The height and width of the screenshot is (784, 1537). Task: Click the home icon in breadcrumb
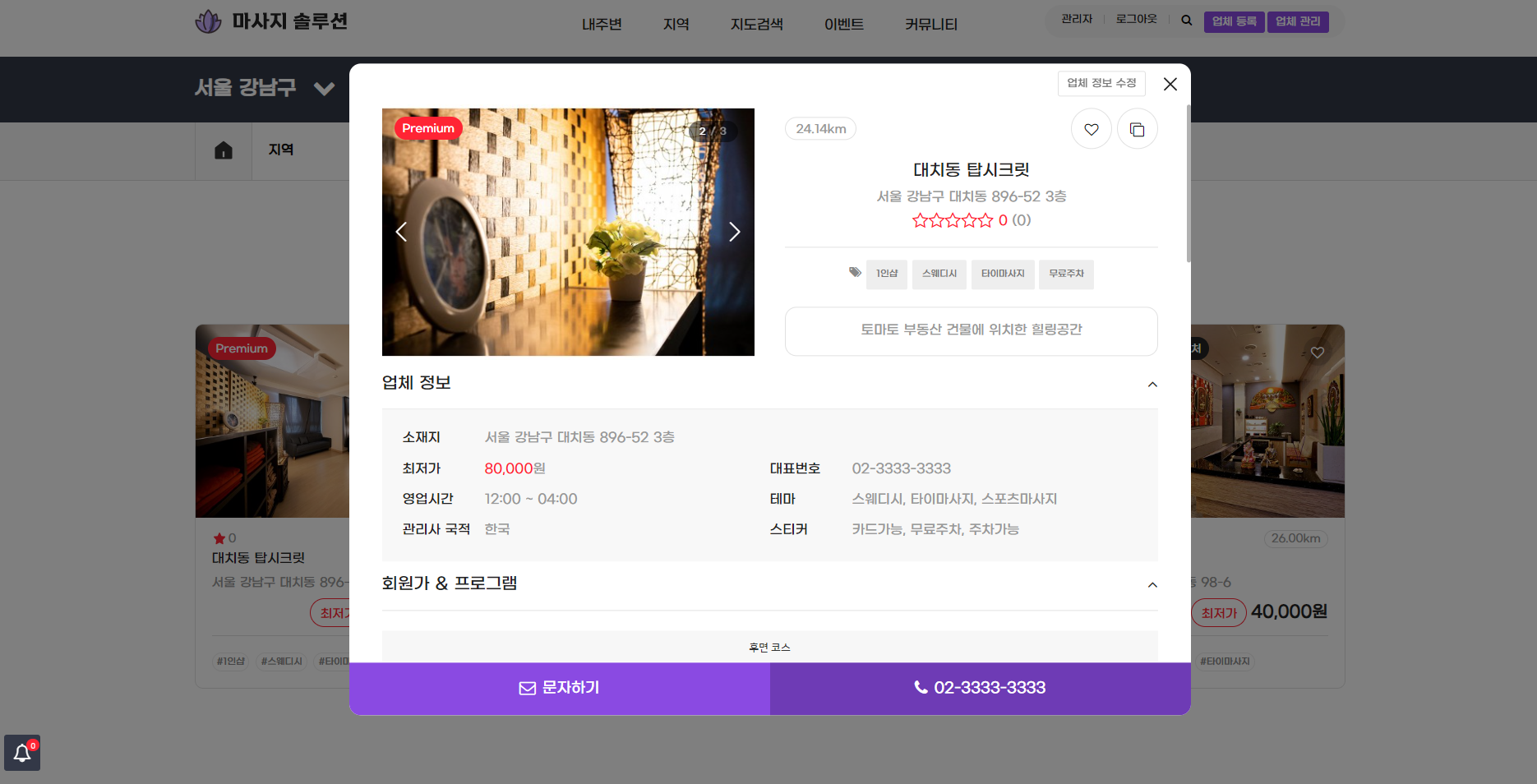223,150
